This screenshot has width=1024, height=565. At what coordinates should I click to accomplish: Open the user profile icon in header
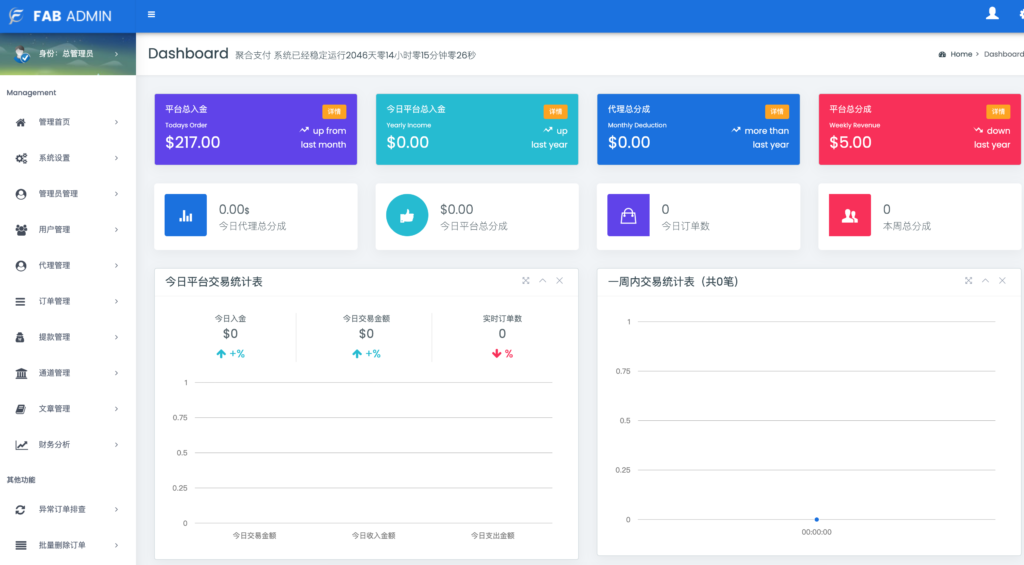pos(992,13)
